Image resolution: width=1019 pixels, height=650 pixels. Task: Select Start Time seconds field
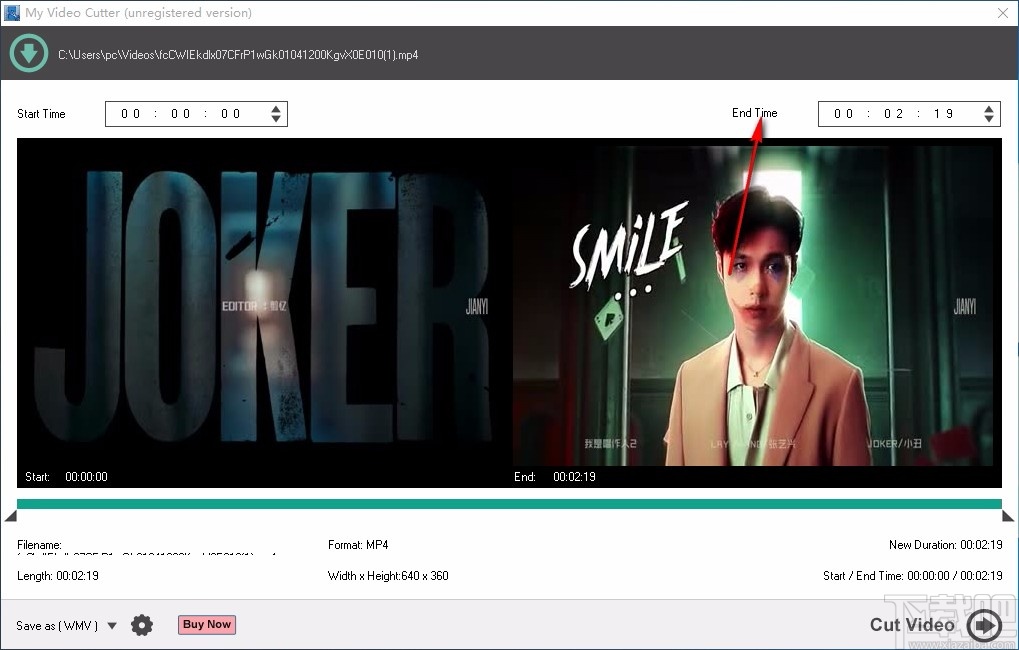(231, 114)
